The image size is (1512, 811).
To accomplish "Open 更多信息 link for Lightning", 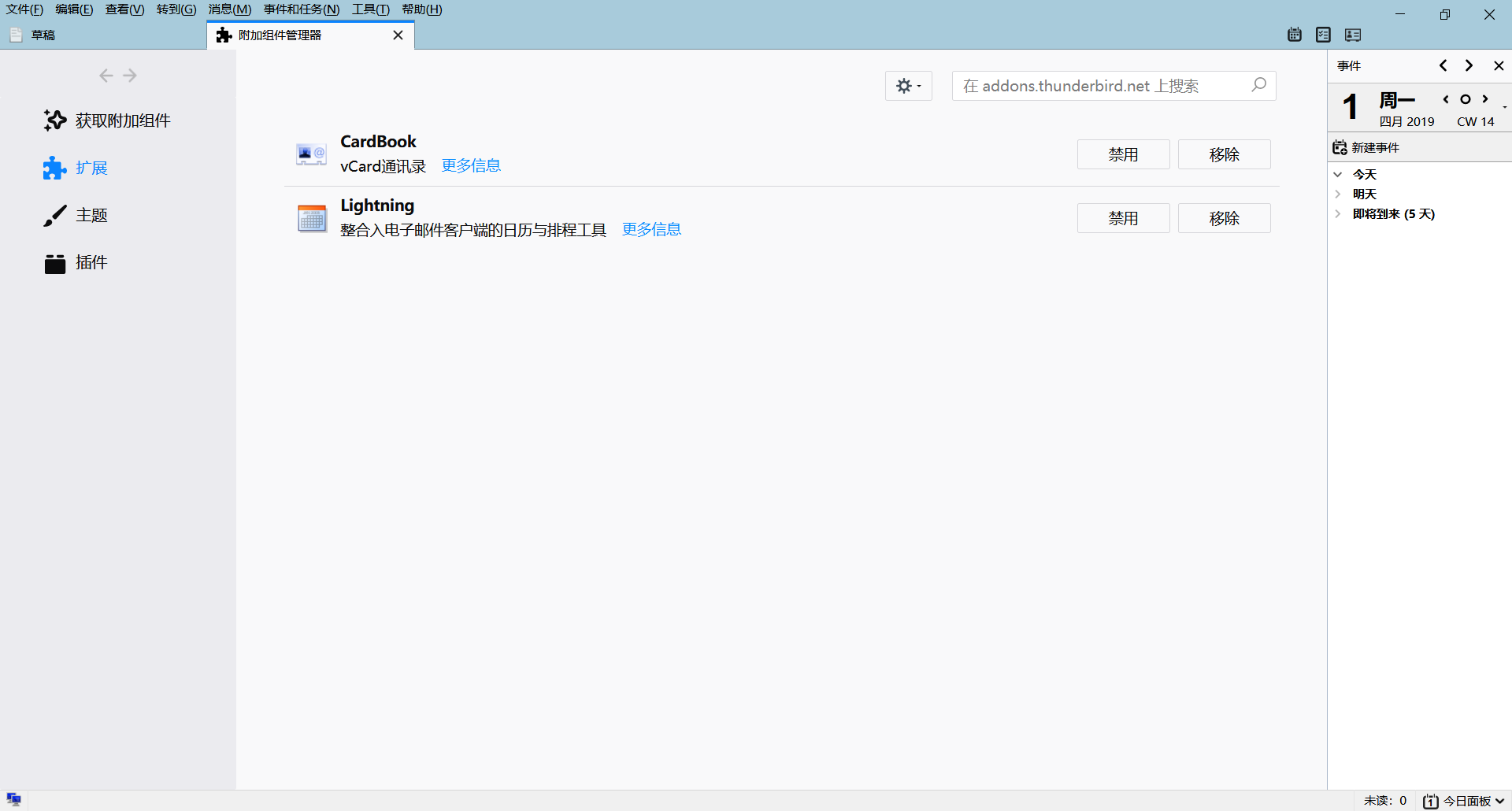I will click(651, 229).
